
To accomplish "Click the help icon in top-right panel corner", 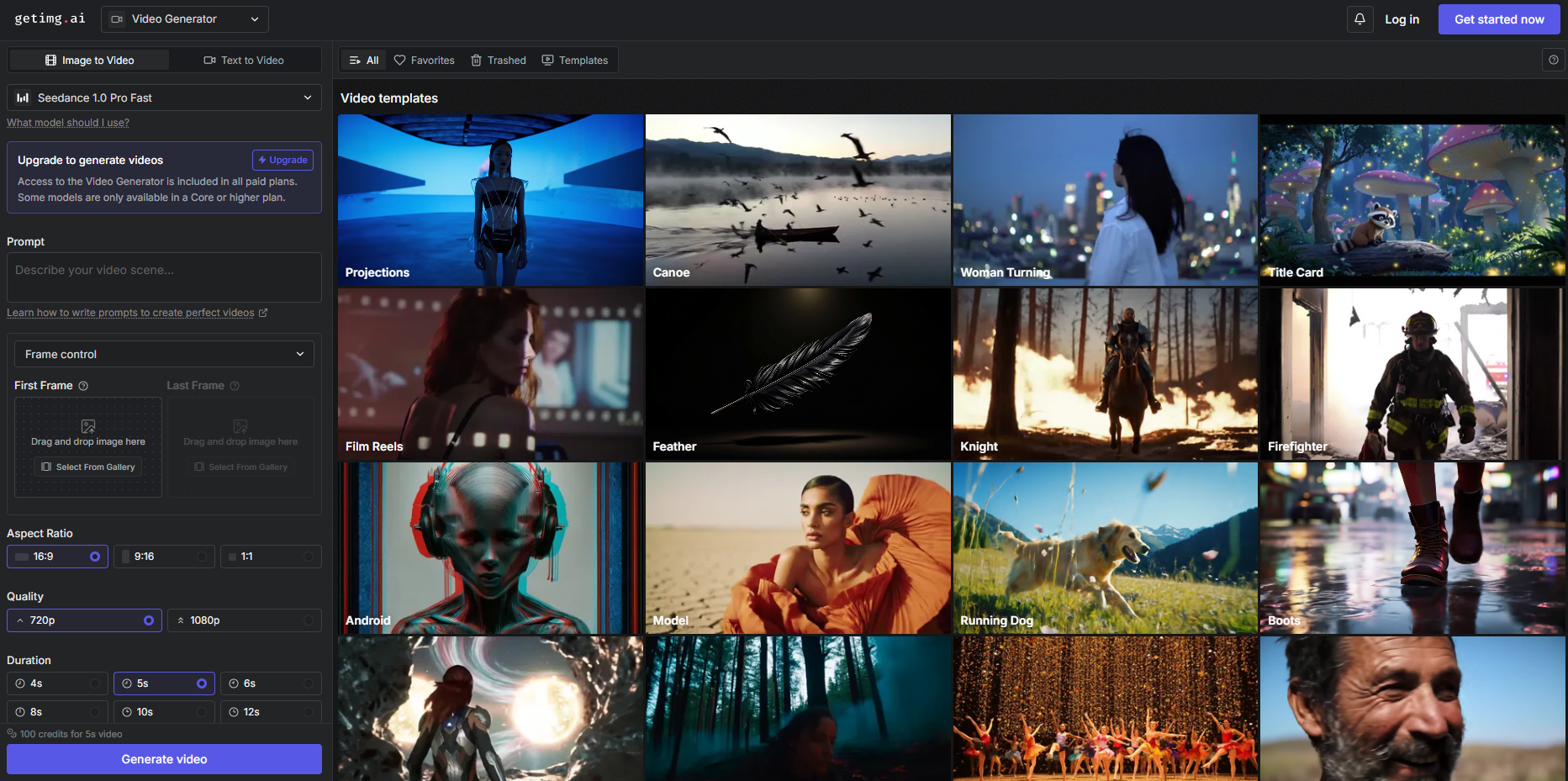I will tap(1553, 60).
